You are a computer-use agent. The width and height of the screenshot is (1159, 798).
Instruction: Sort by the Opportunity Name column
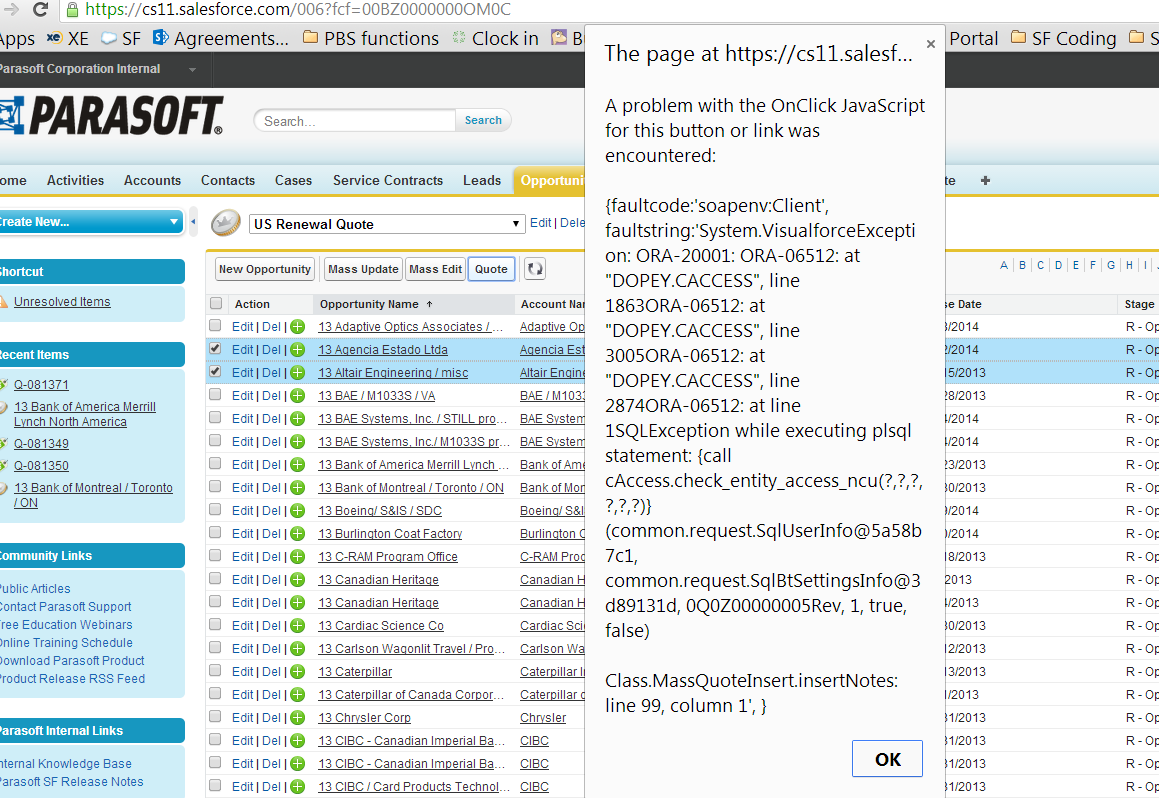click(x=377, y=304)
